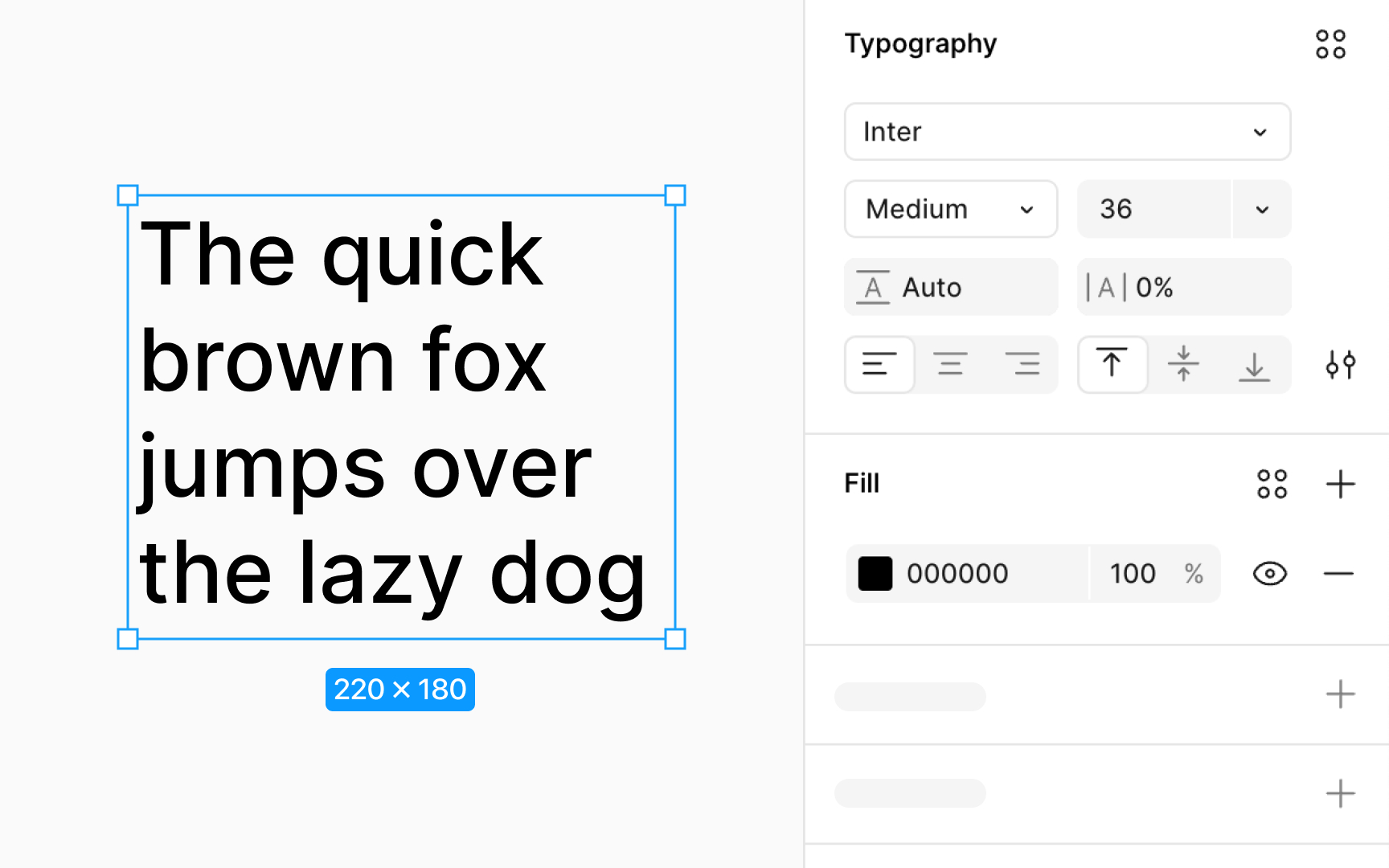Open the Medium font weight dropdown

951,209
